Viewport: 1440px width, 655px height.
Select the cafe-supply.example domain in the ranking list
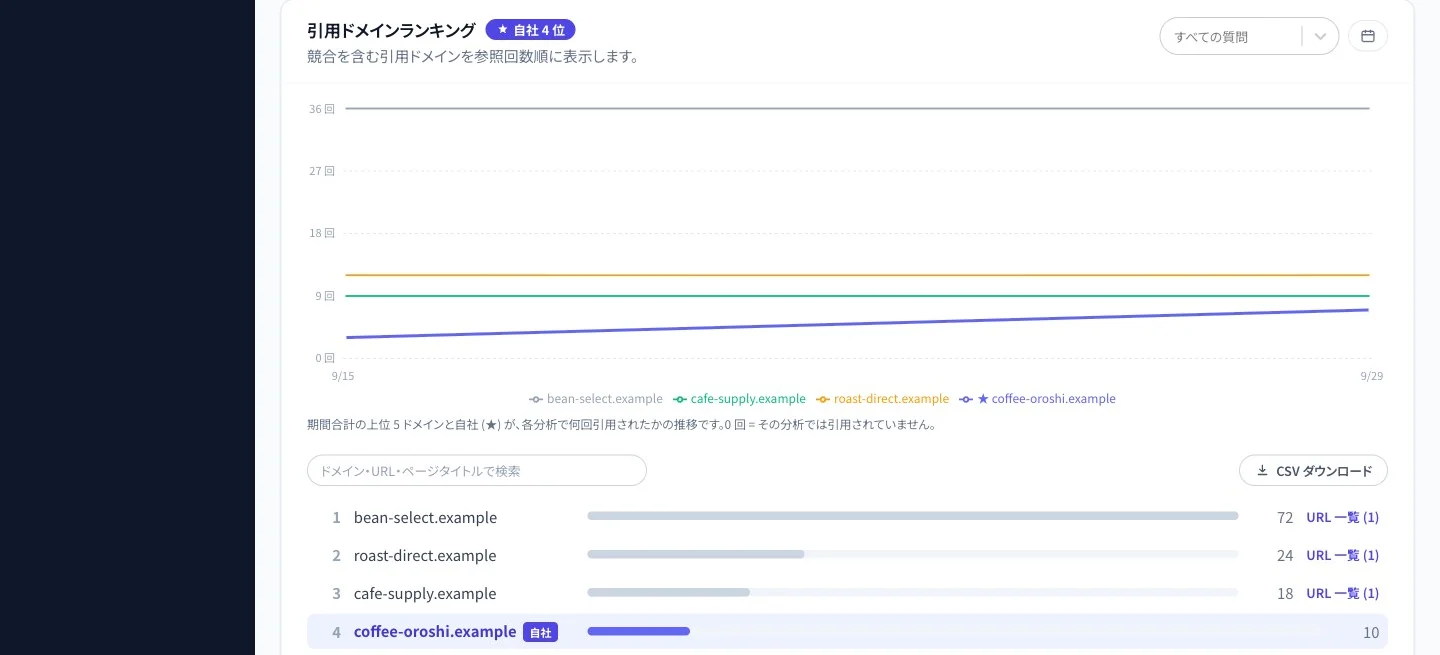tap(425, 593)
